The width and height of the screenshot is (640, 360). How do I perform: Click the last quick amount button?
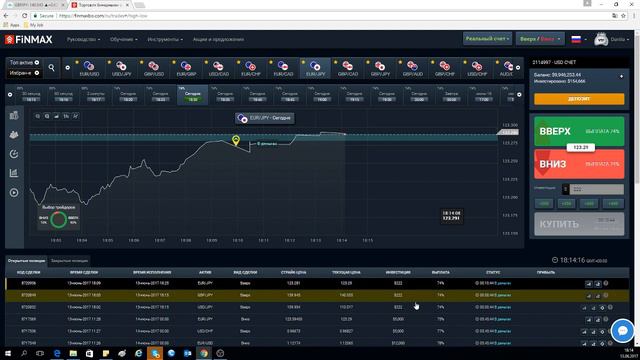pyautogui.click(x=613, y=203)
